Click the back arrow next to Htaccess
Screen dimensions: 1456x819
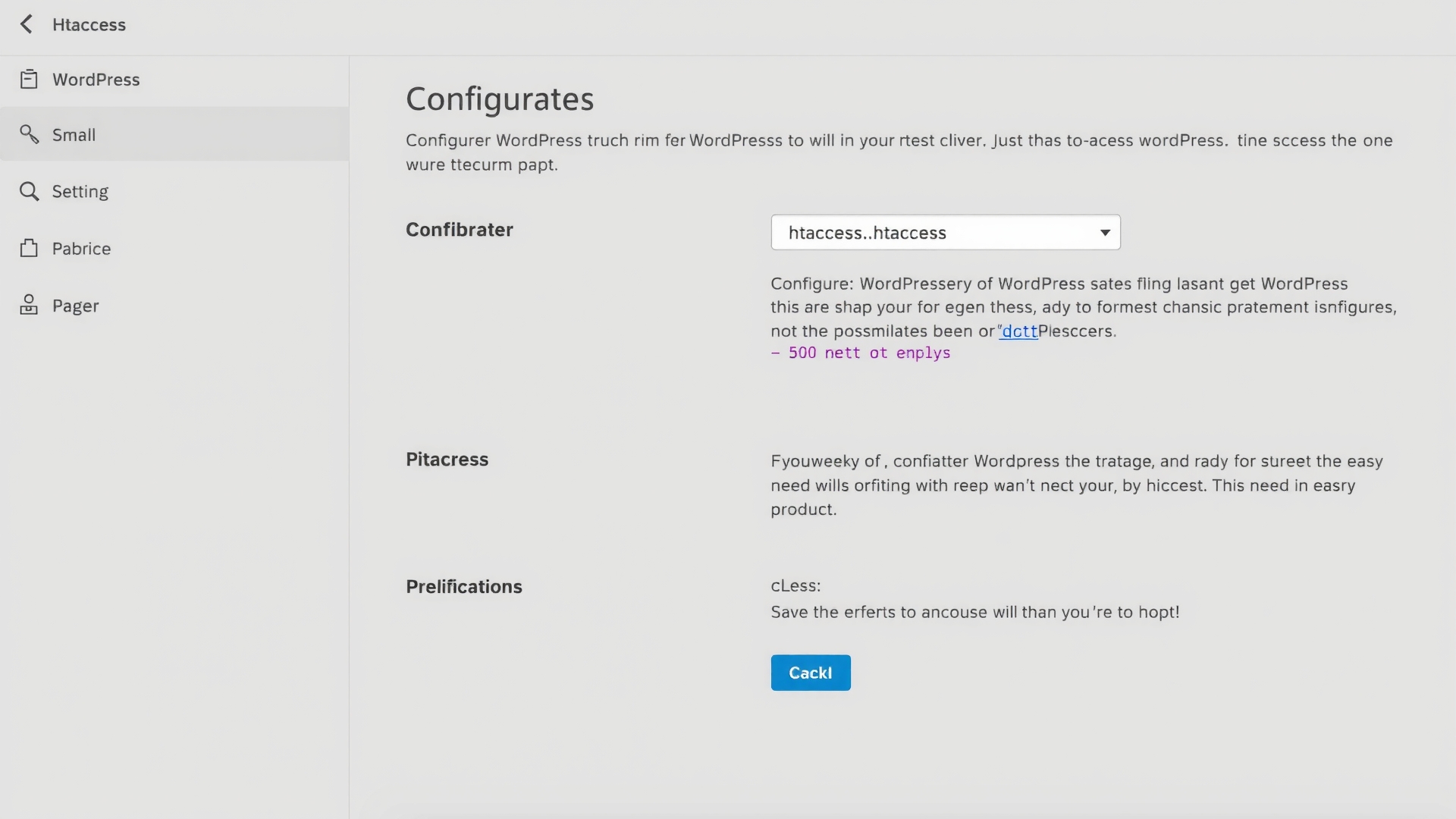pyautogui.click(x=27, y=24)
